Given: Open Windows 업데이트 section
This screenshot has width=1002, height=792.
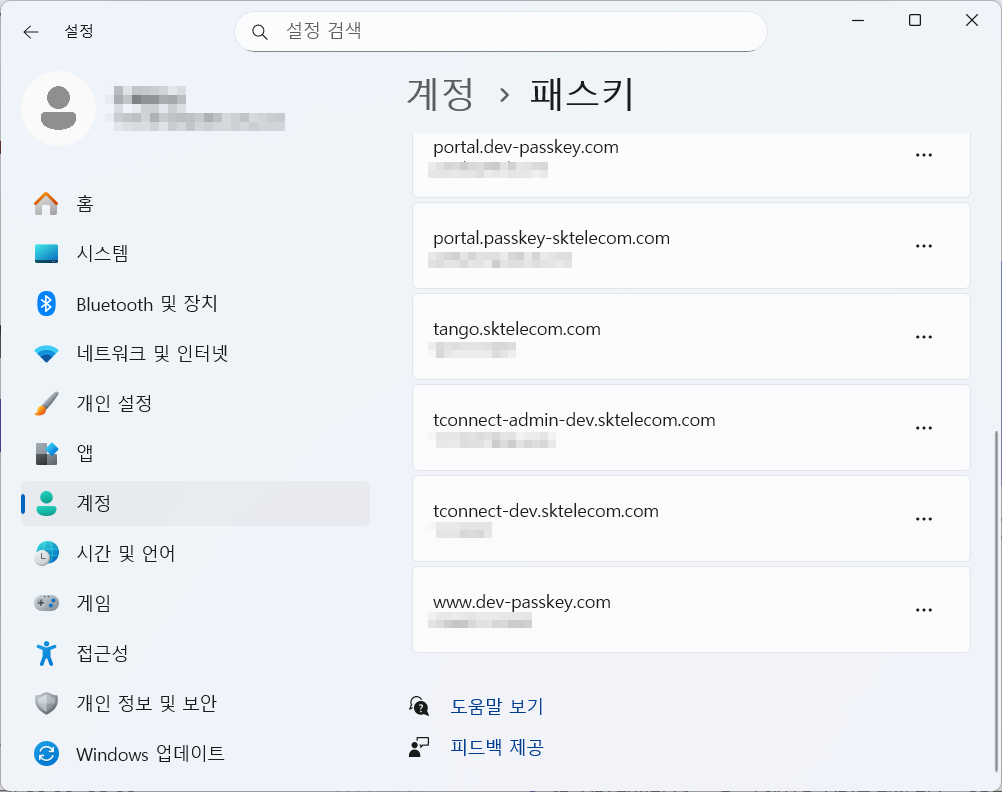Looking at the screenshot, I should (195, 753).
